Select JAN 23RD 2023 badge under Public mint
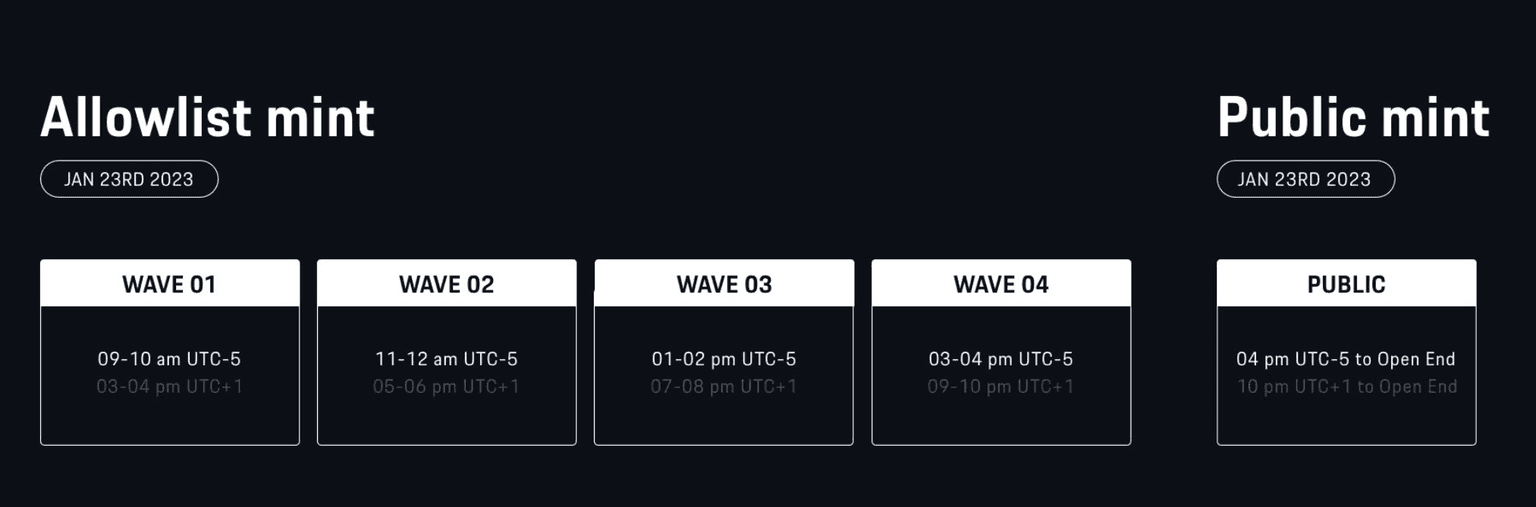This screenshot has width=1536, height=507. pos(1305,179)
